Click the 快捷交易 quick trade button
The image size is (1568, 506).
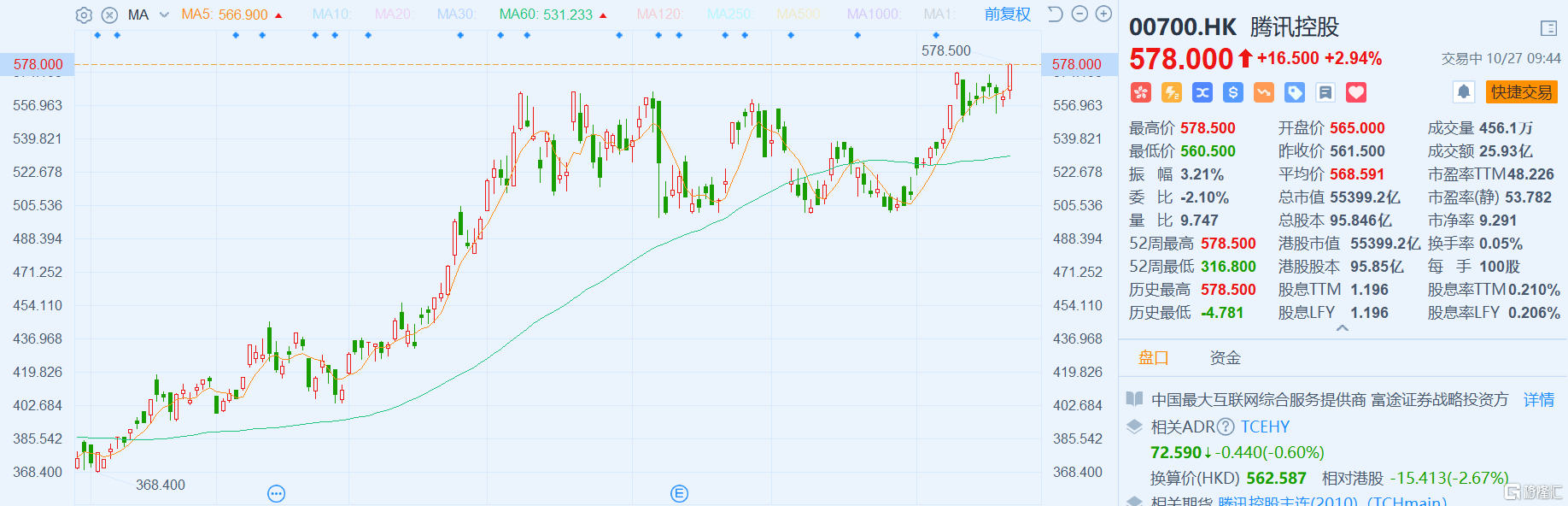click(1521, 92)
